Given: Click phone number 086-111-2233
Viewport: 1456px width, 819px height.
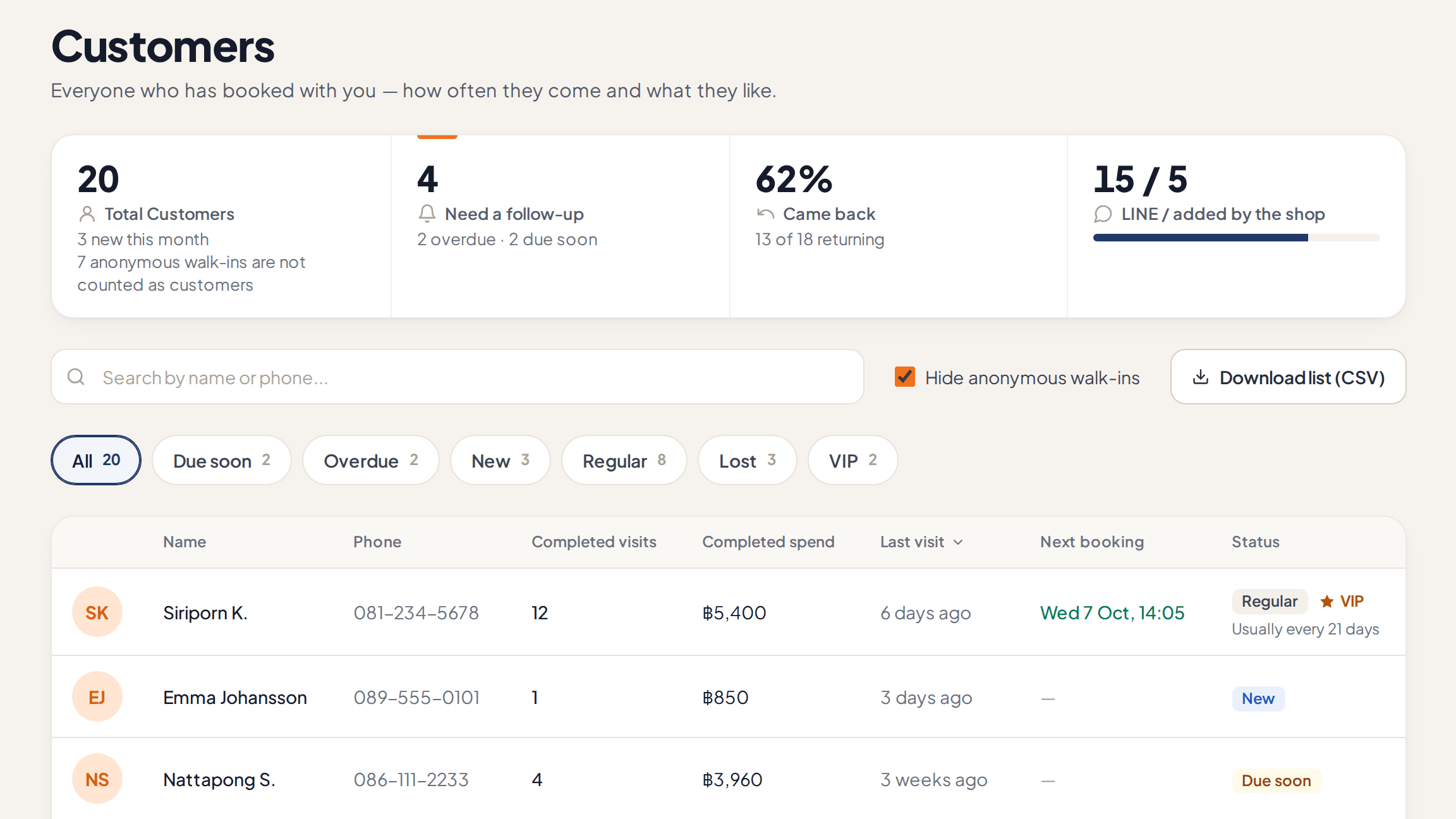Looking at the screenshot, I should tap(411, 780).
